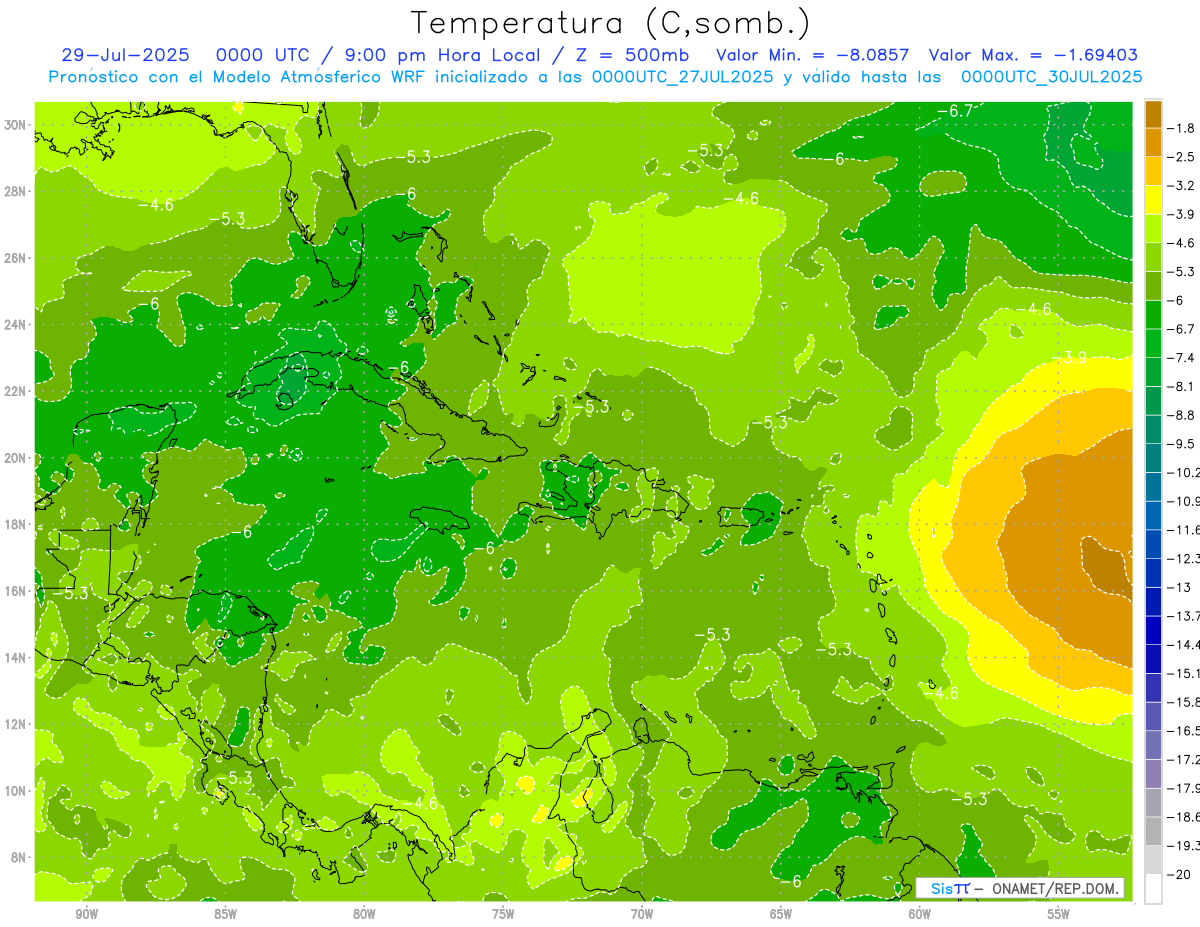Click the '70W' longitude axis label
1200x927 pixels.
coord(642,914)
